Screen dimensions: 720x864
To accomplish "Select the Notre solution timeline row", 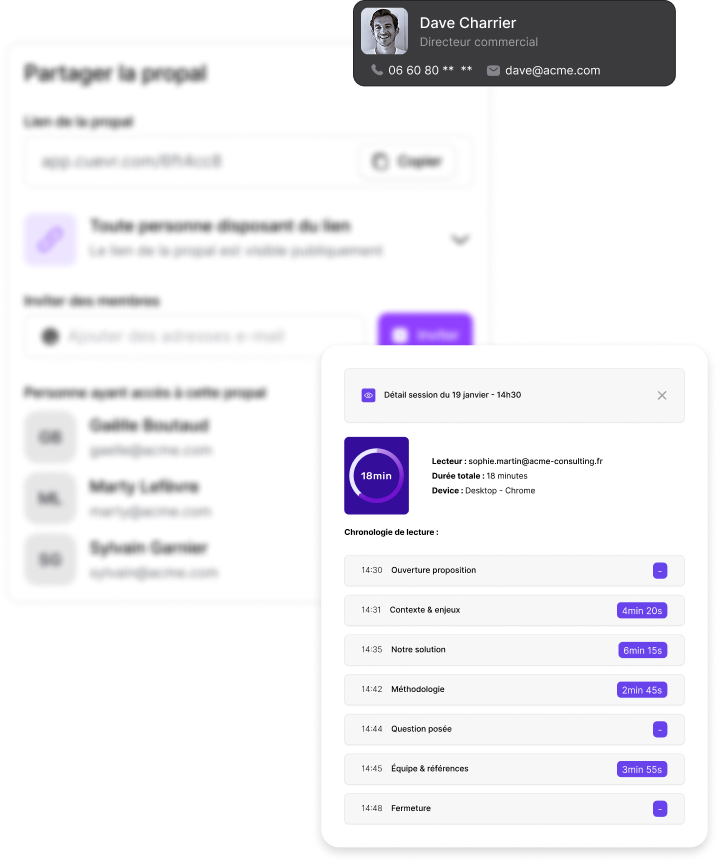I will pyautogui.click(x=514, y=650).
